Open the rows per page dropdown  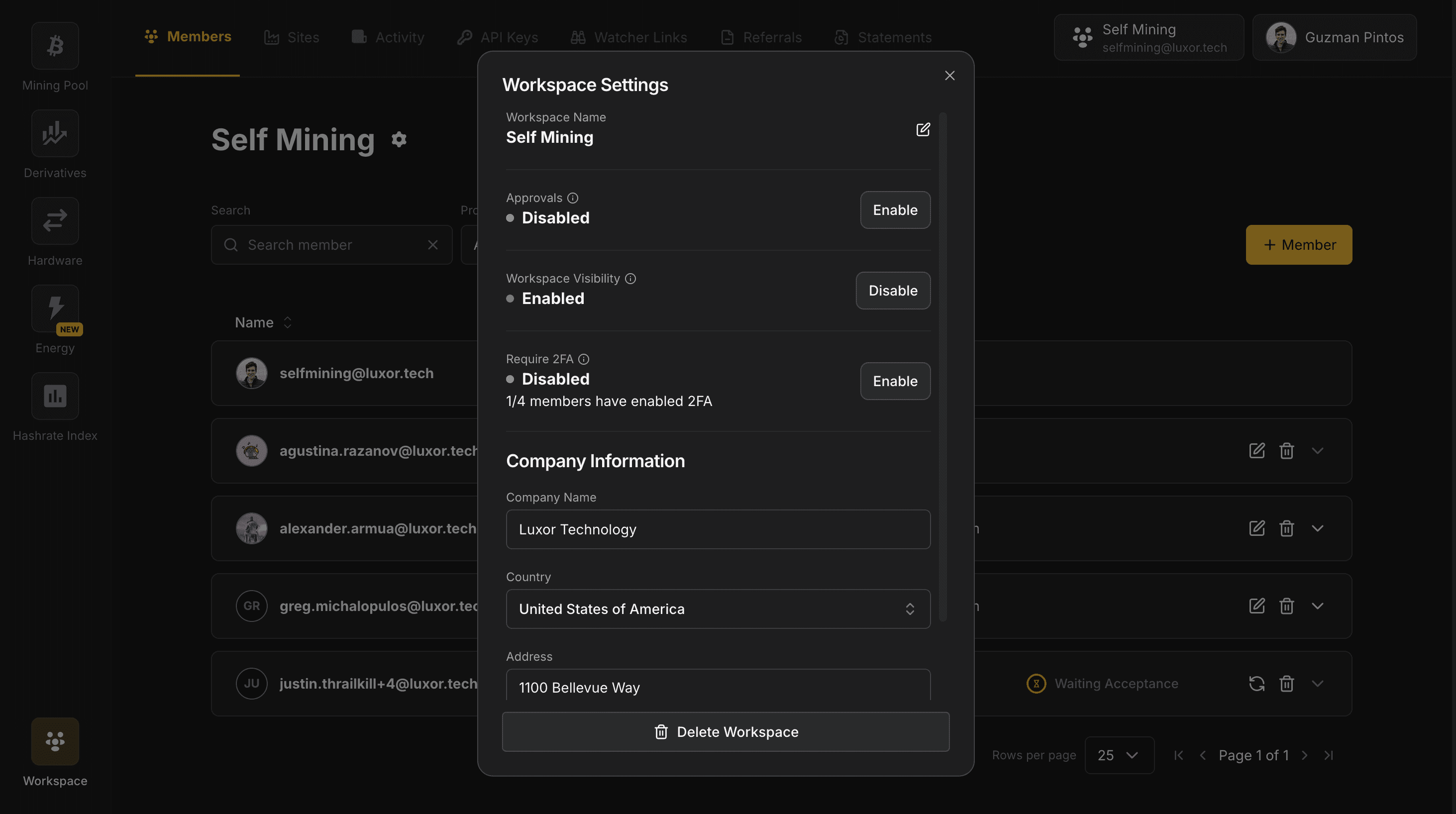click(1119, 755)
